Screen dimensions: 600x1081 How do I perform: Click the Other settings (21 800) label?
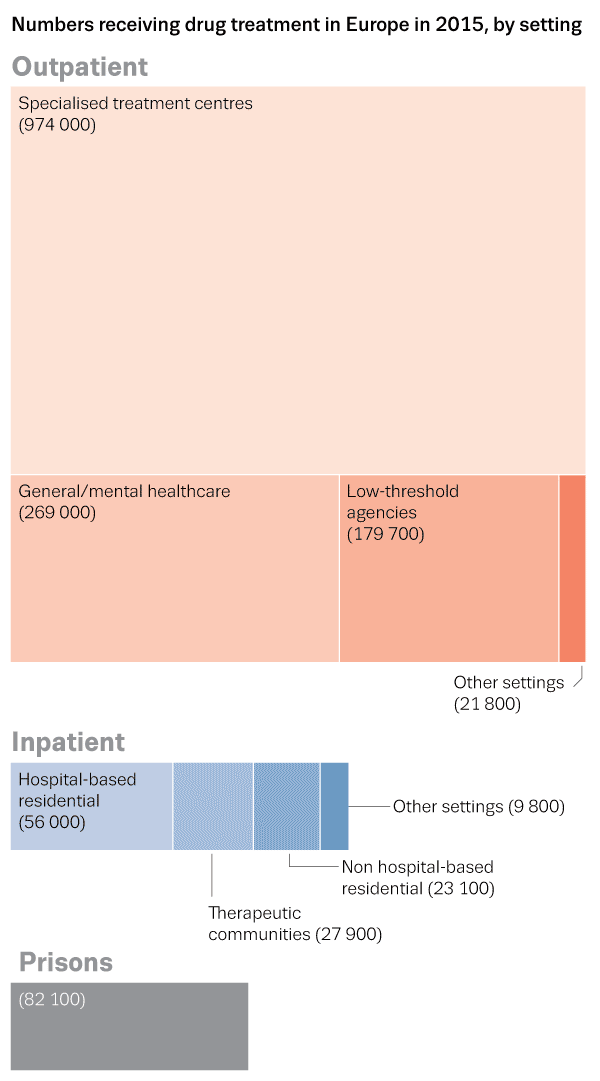coord(508,693)
